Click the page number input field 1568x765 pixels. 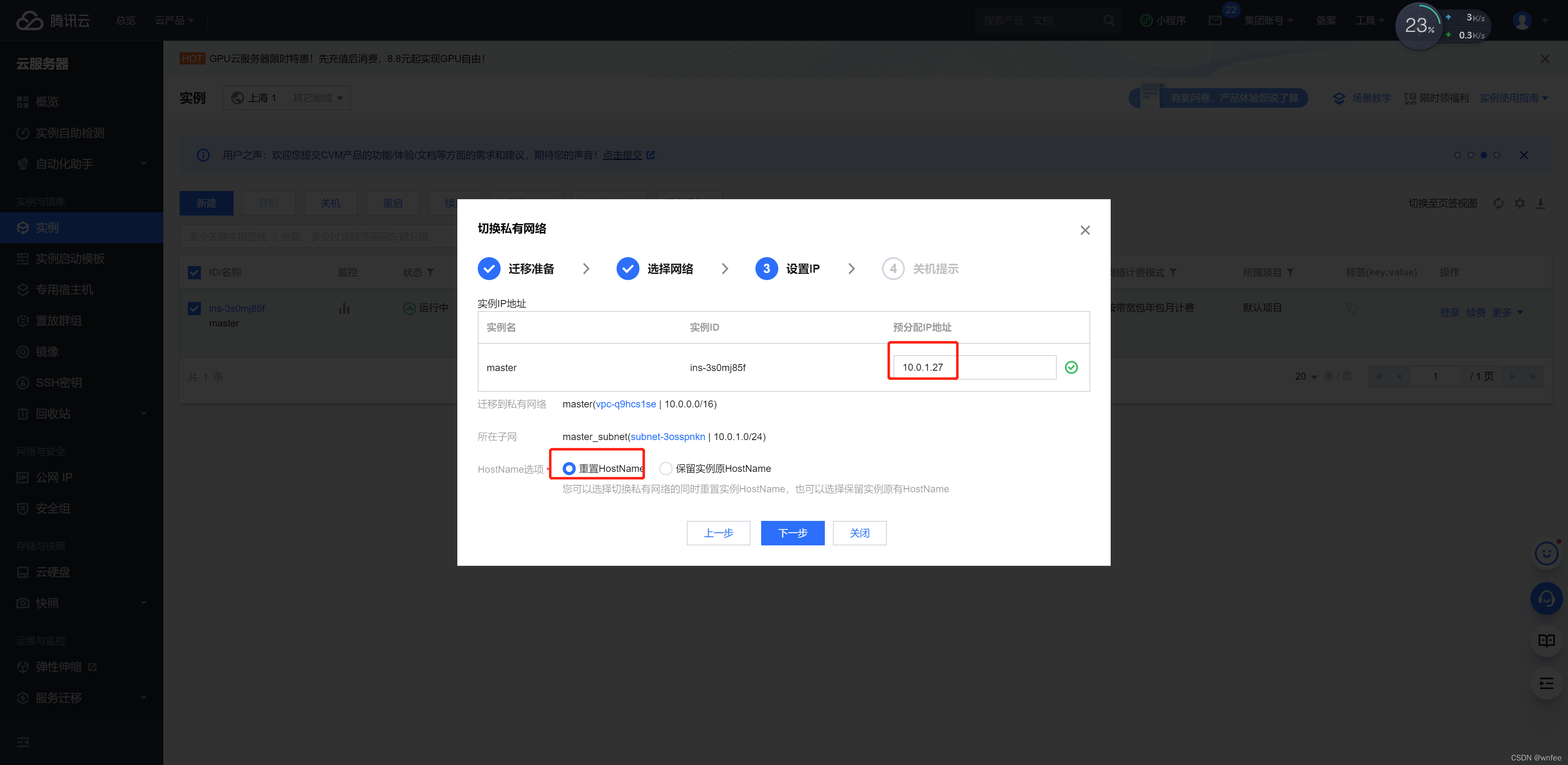1435,377
